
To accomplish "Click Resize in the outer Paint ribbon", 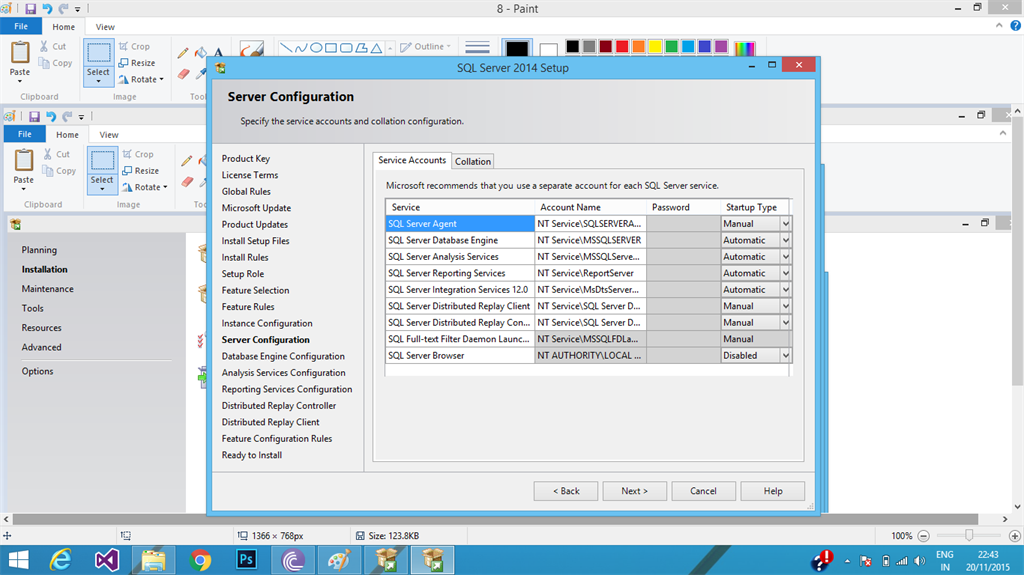I will (136, 63).
